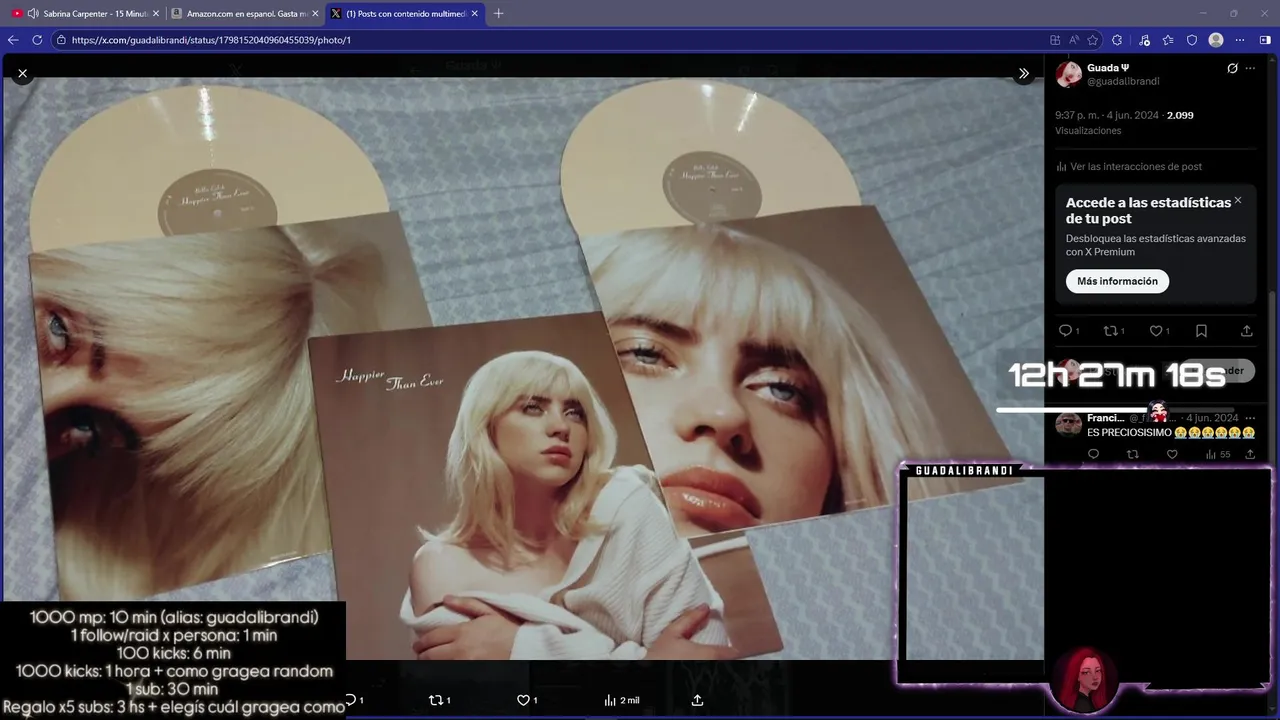The width and height of the screenshot is (1280, 720).
Task: Open Franci's avatar on the reply
Action: pos(1068,423)
